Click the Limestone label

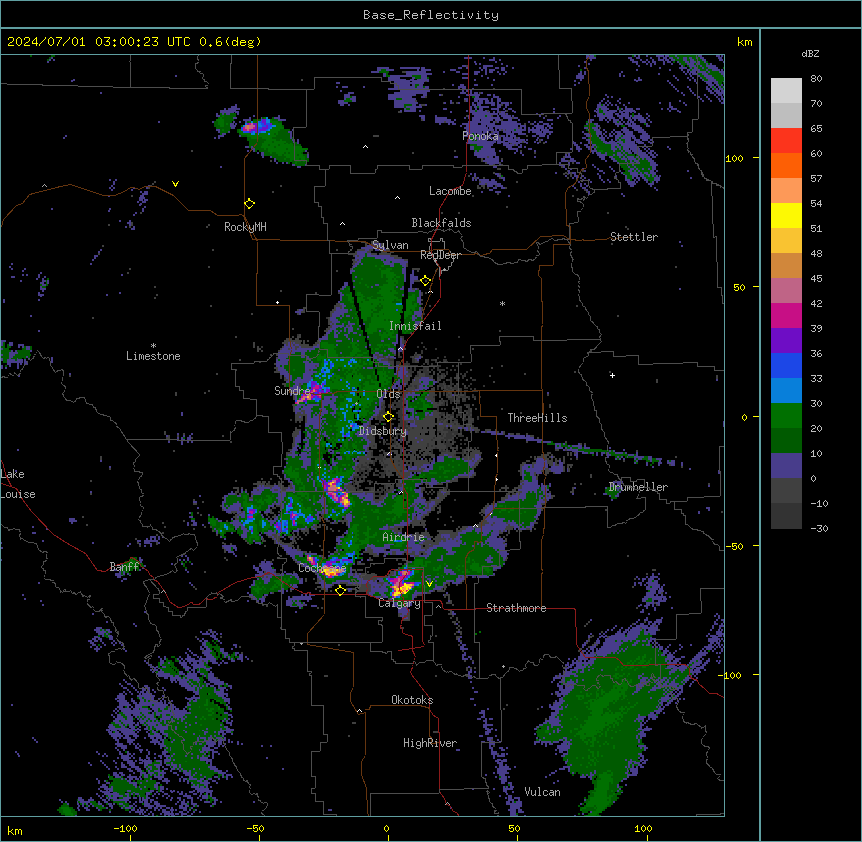153,356
